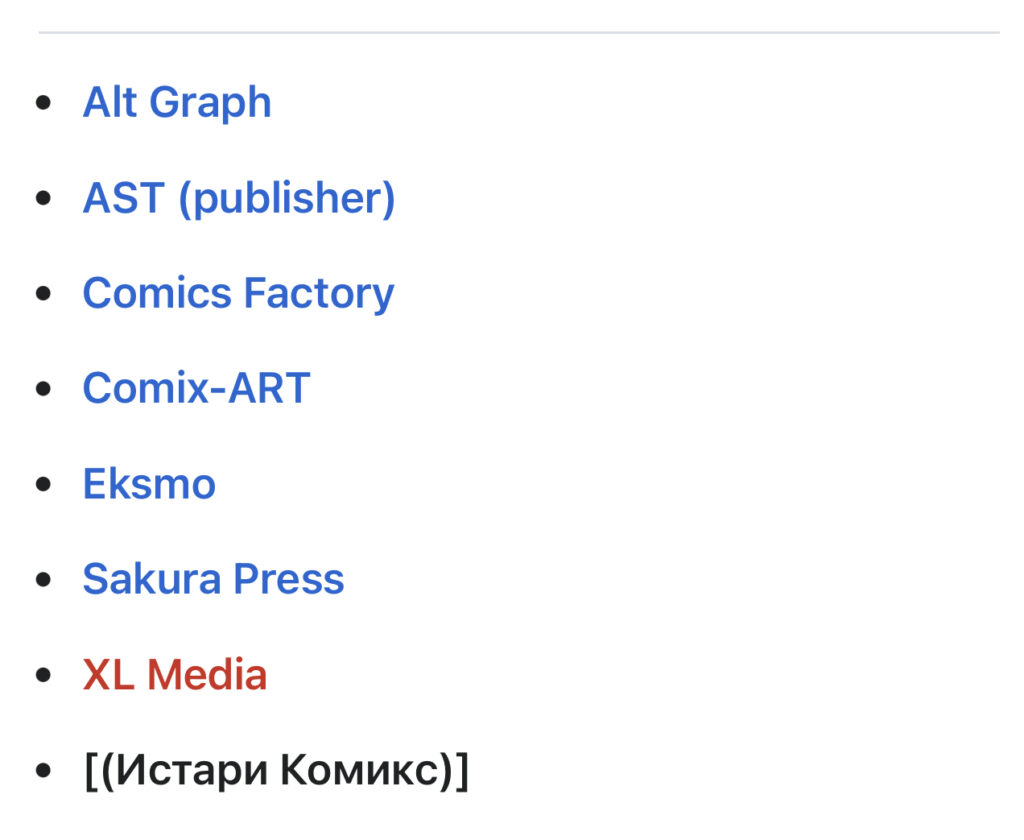Click the word "Factory" in Comics Factory
1024x840 pixels.
(x=318, y=293)
